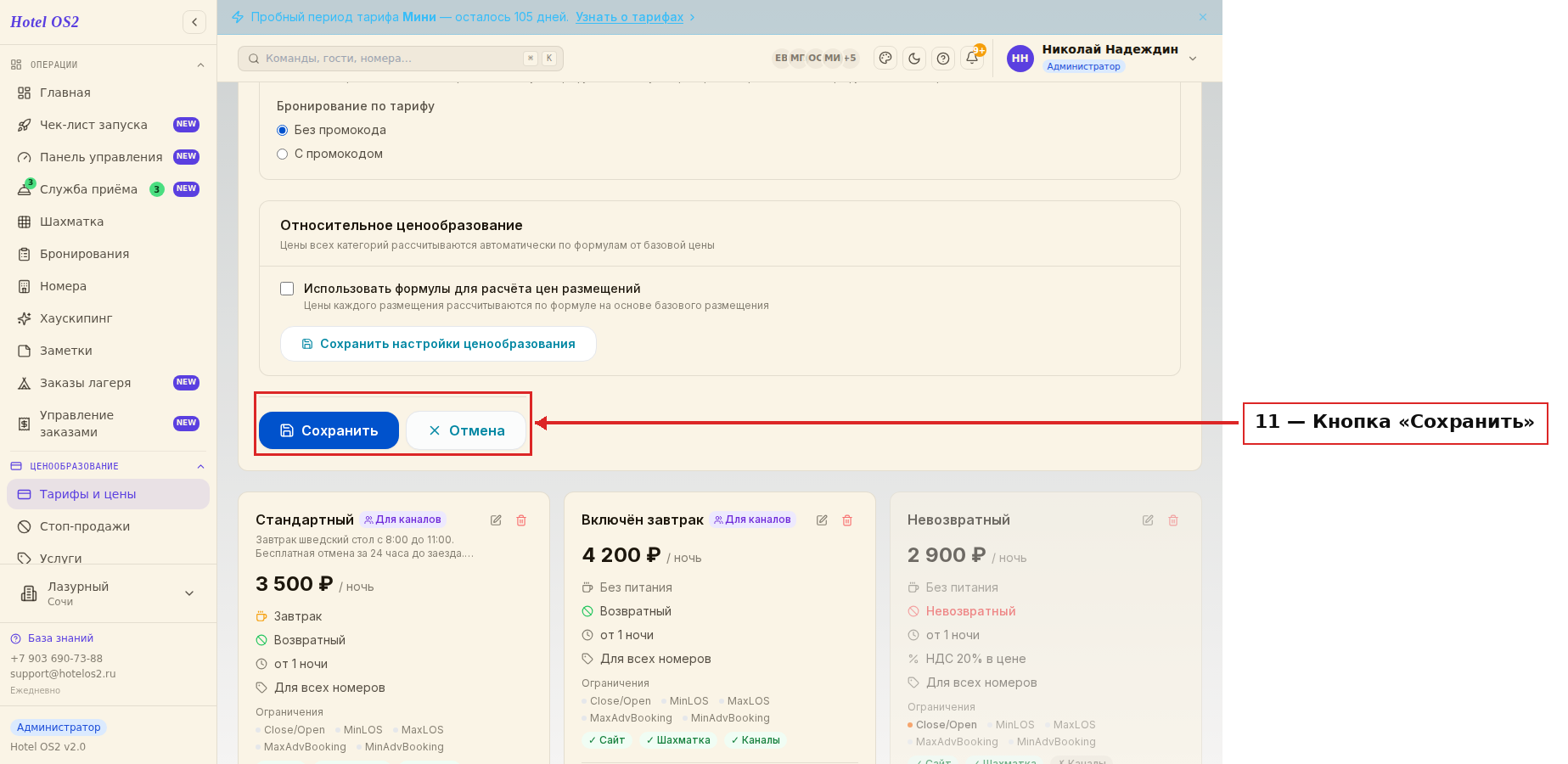Click the Отмена button
This screenshot has width=1568, height=764.
(466, 430)
